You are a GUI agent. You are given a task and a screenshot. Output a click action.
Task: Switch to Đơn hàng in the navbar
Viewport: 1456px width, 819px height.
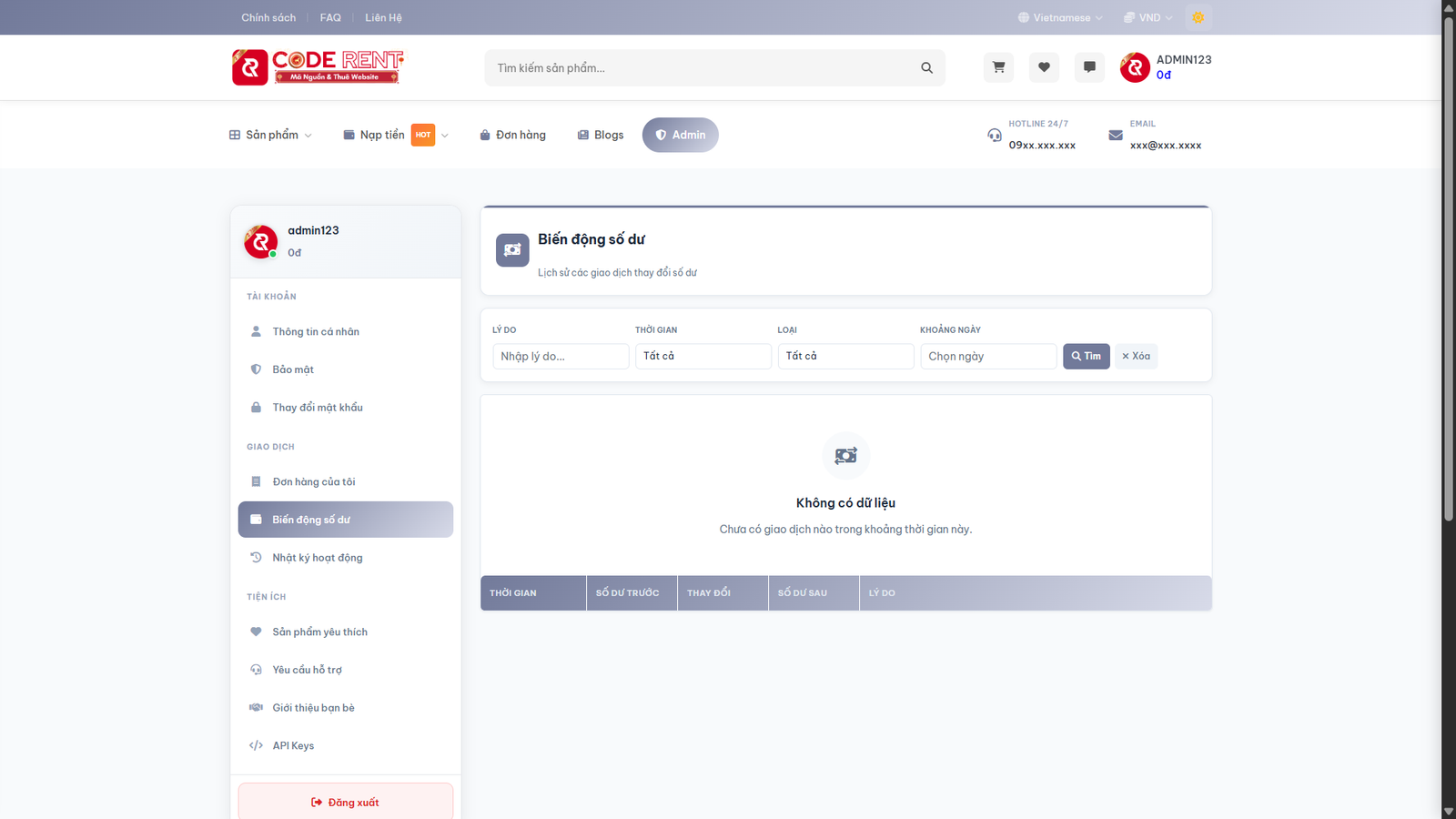512,135
